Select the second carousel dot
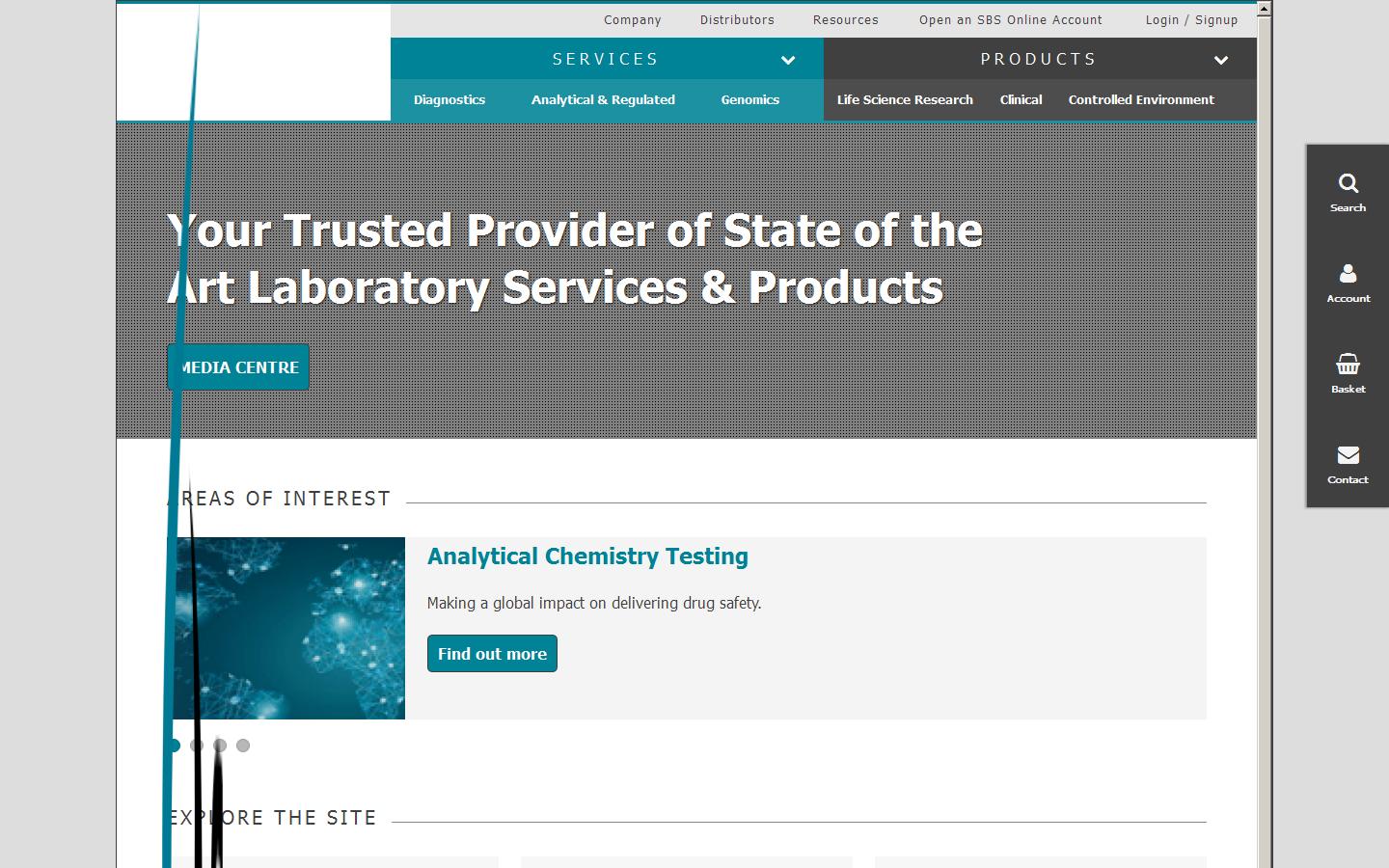This screenshot has width=1389, height=868. (197, 746)
